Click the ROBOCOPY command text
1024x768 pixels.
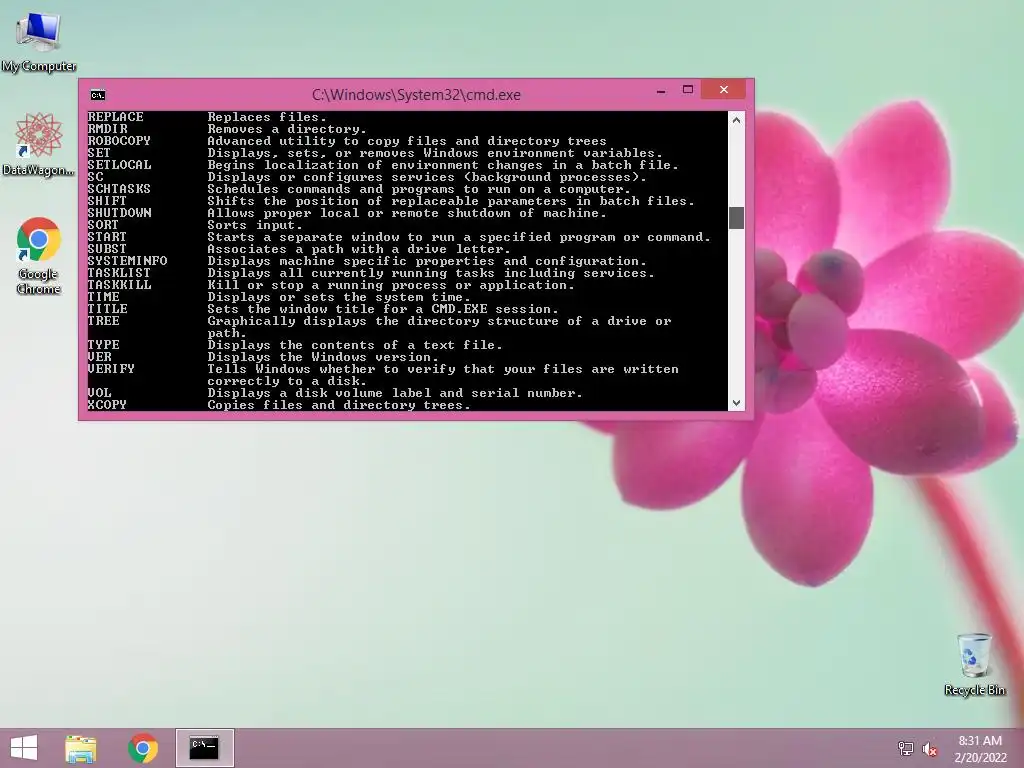(x=119, y=141)
